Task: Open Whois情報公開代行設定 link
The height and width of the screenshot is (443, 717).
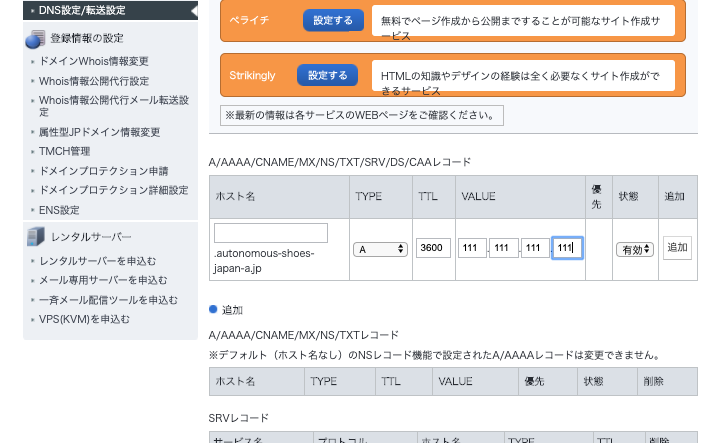Action: [93, 81]
